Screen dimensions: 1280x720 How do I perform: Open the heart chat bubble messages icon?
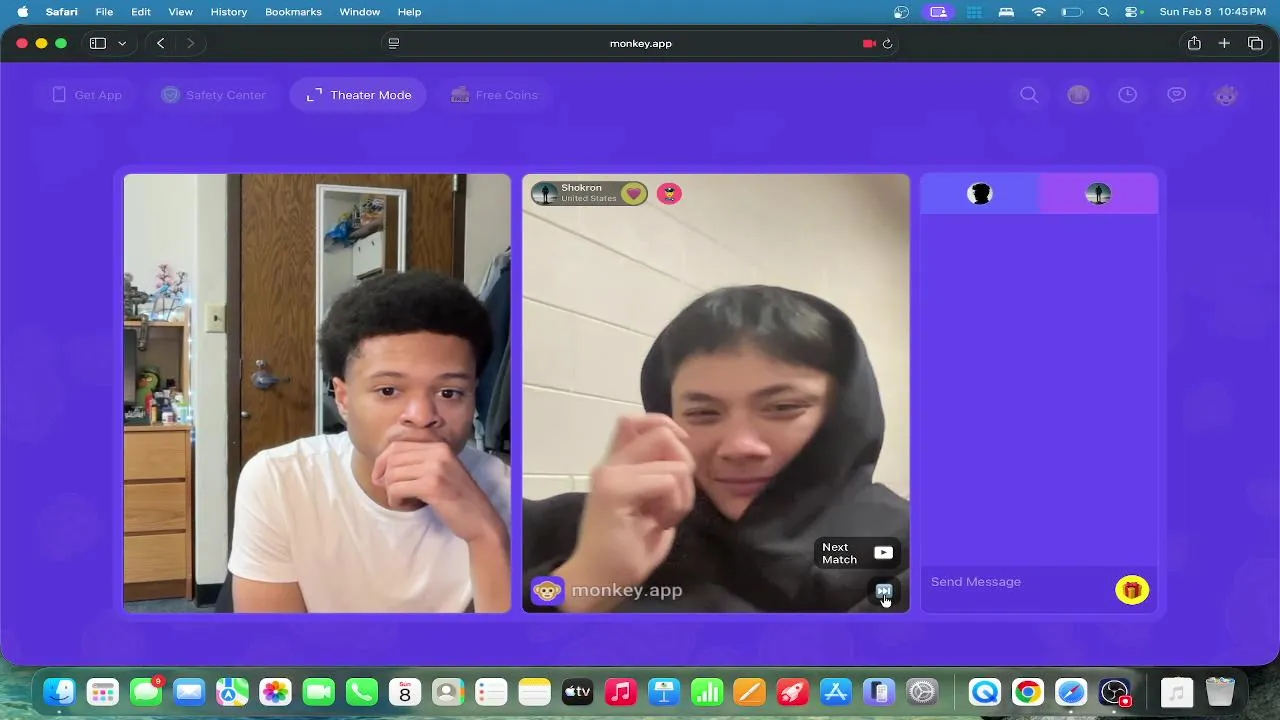(1176, 95)
